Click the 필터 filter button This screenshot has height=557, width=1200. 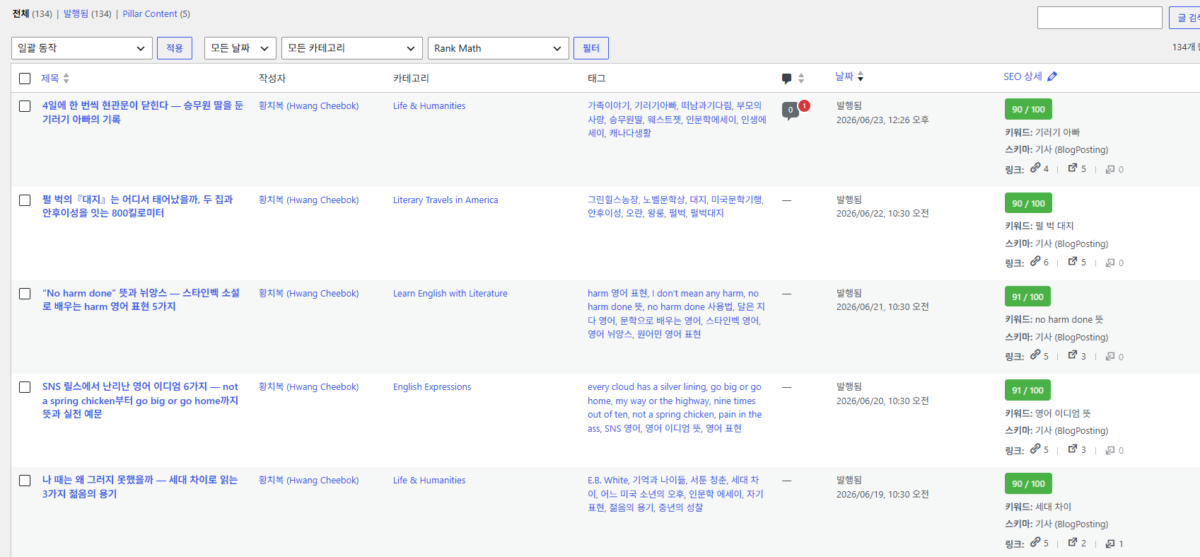point(590,48)
